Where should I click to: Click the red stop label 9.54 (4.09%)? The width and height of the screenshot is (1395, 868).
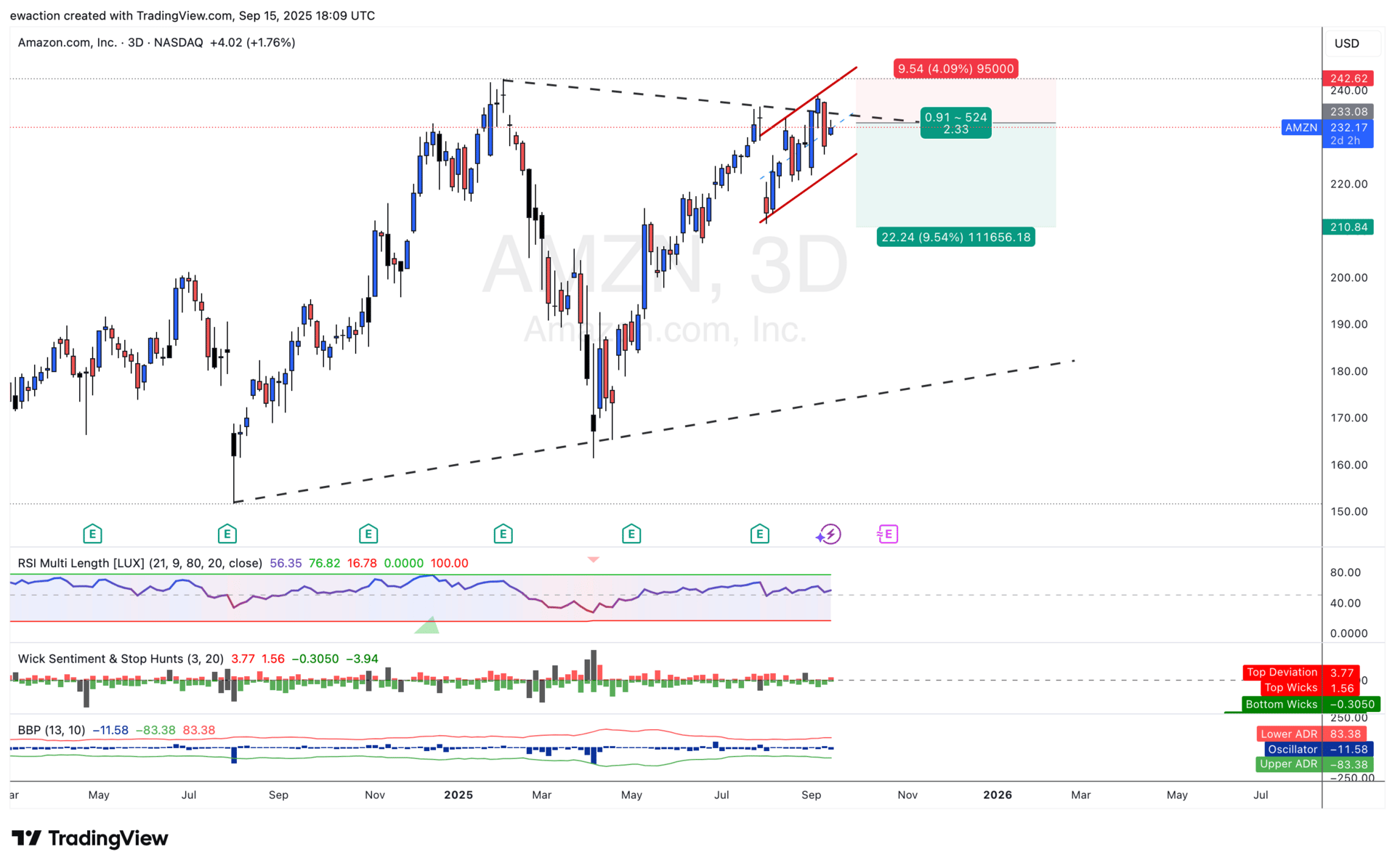[955, 69]
